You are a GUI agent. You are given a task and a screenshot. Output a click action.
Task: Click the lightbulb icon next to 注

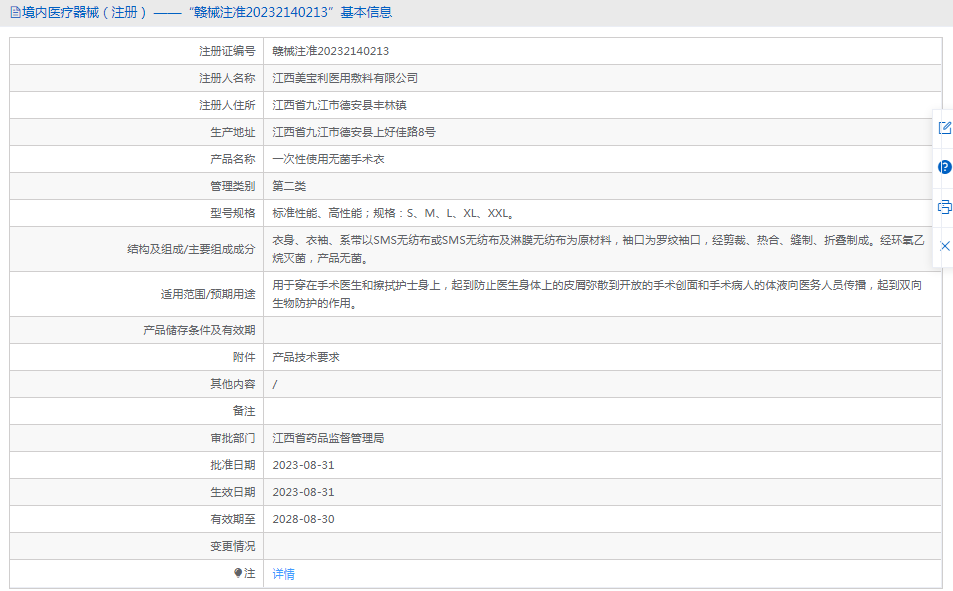point(238,573)
